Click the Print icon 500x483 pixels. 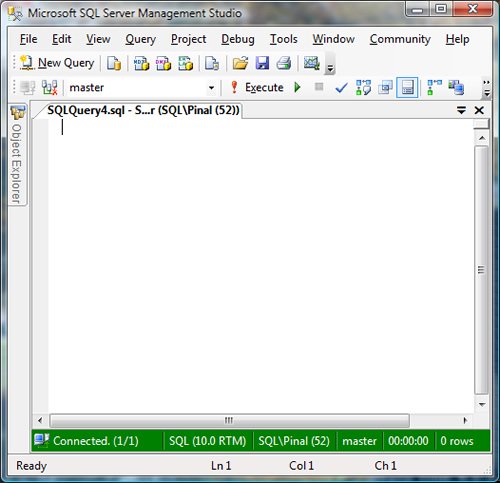pyautogui.click(x=284, y=63)
